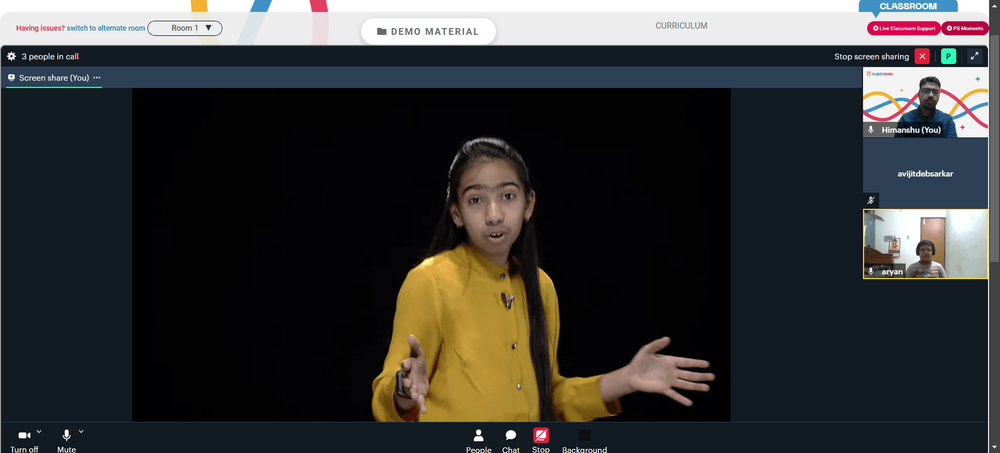Click mic icon on aryan tile
Viewport: 1000px width, 453px height.
click(871, 271)
